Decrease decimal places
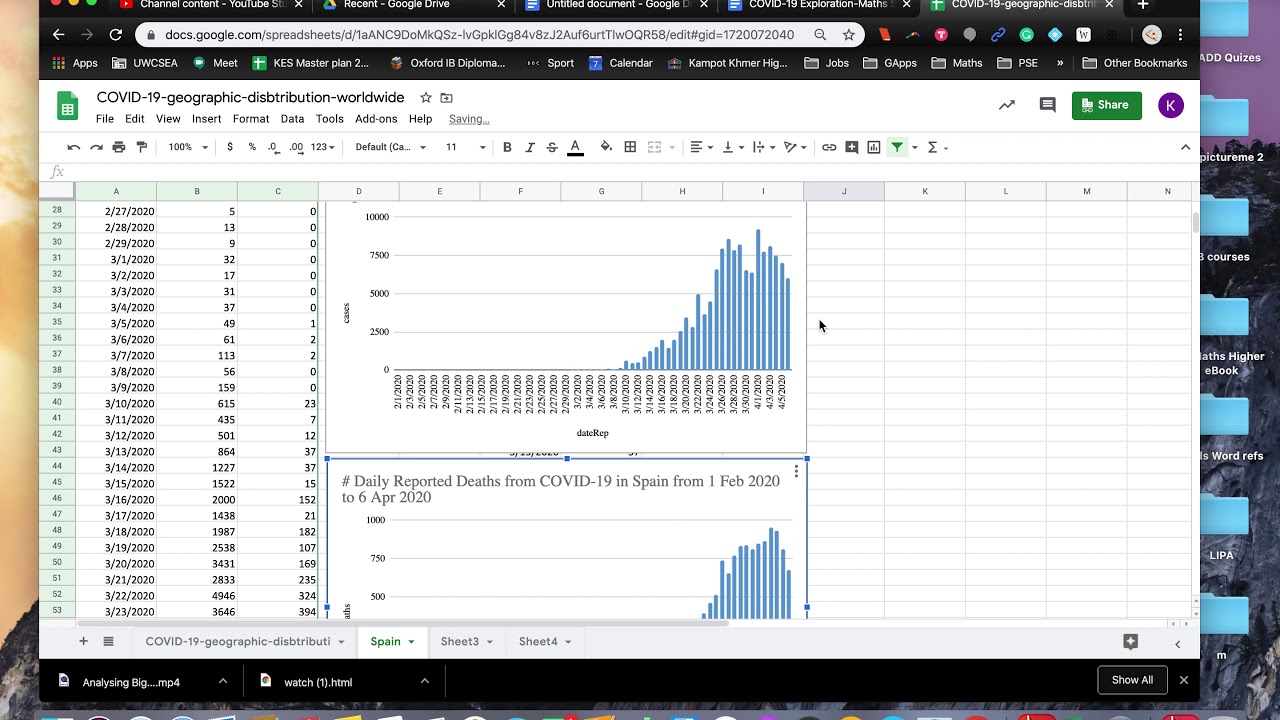Screen dimensions: 1280x720 [273, 147]
